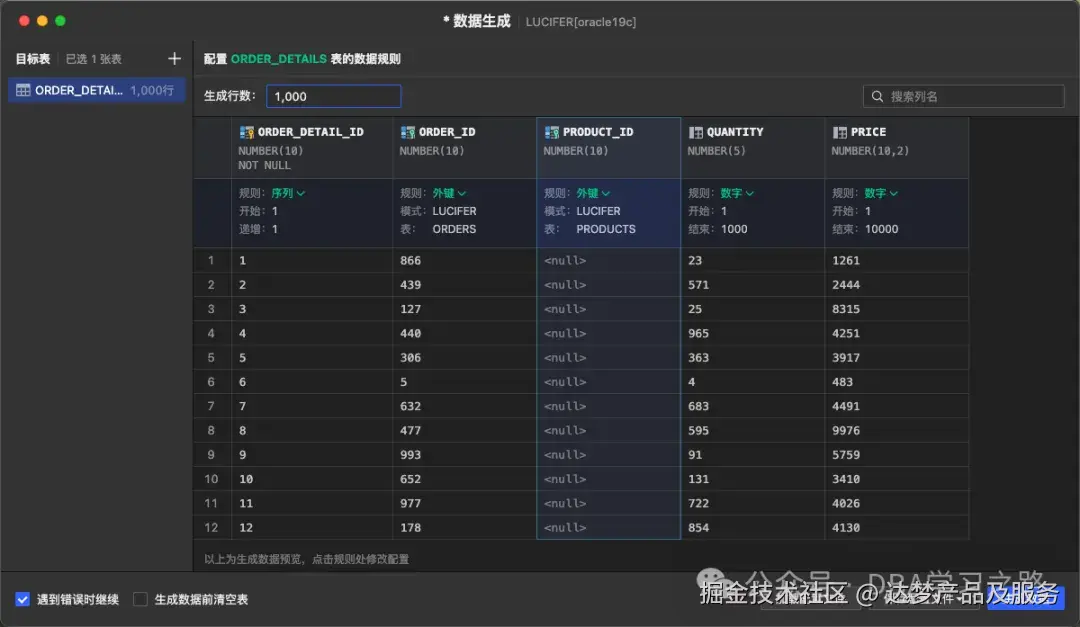
Task: Switch to the 目标表 tab
Action: pyautogui.click(x=32, y=58)
